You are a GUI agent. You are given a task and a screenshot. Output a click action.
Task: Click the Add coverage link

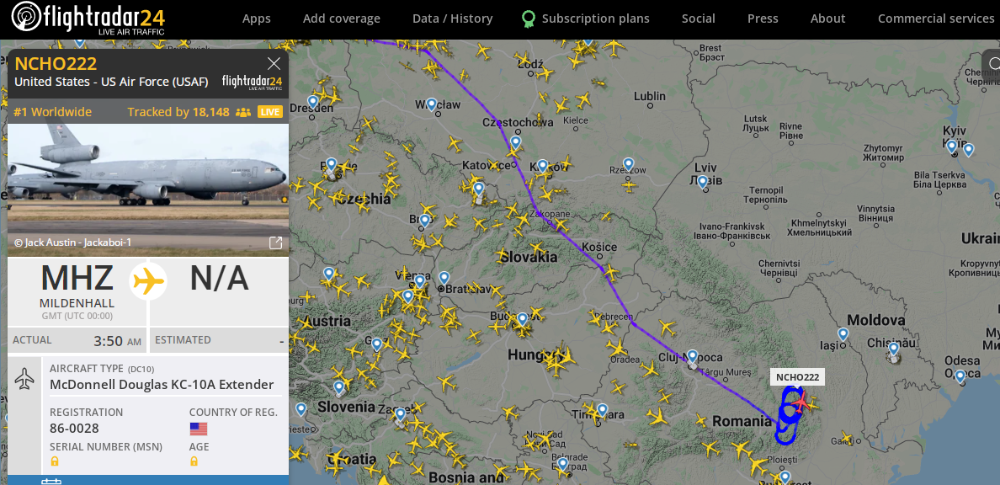(x=341, y=18)
